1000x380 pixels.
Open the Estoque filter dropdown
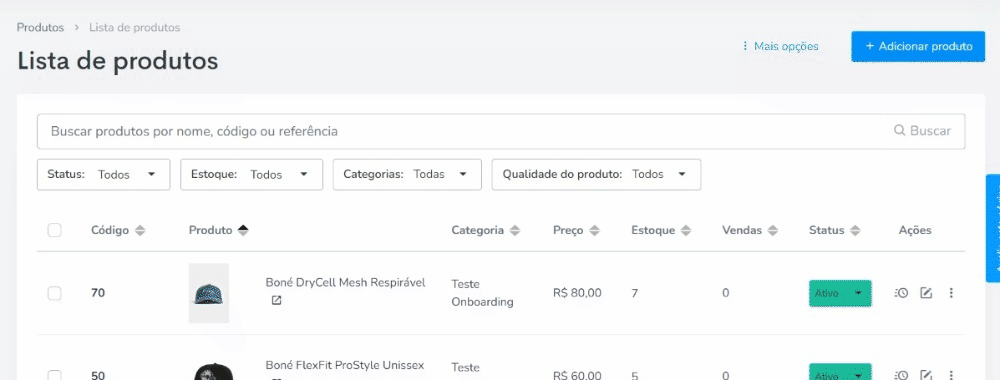(251, 175)
